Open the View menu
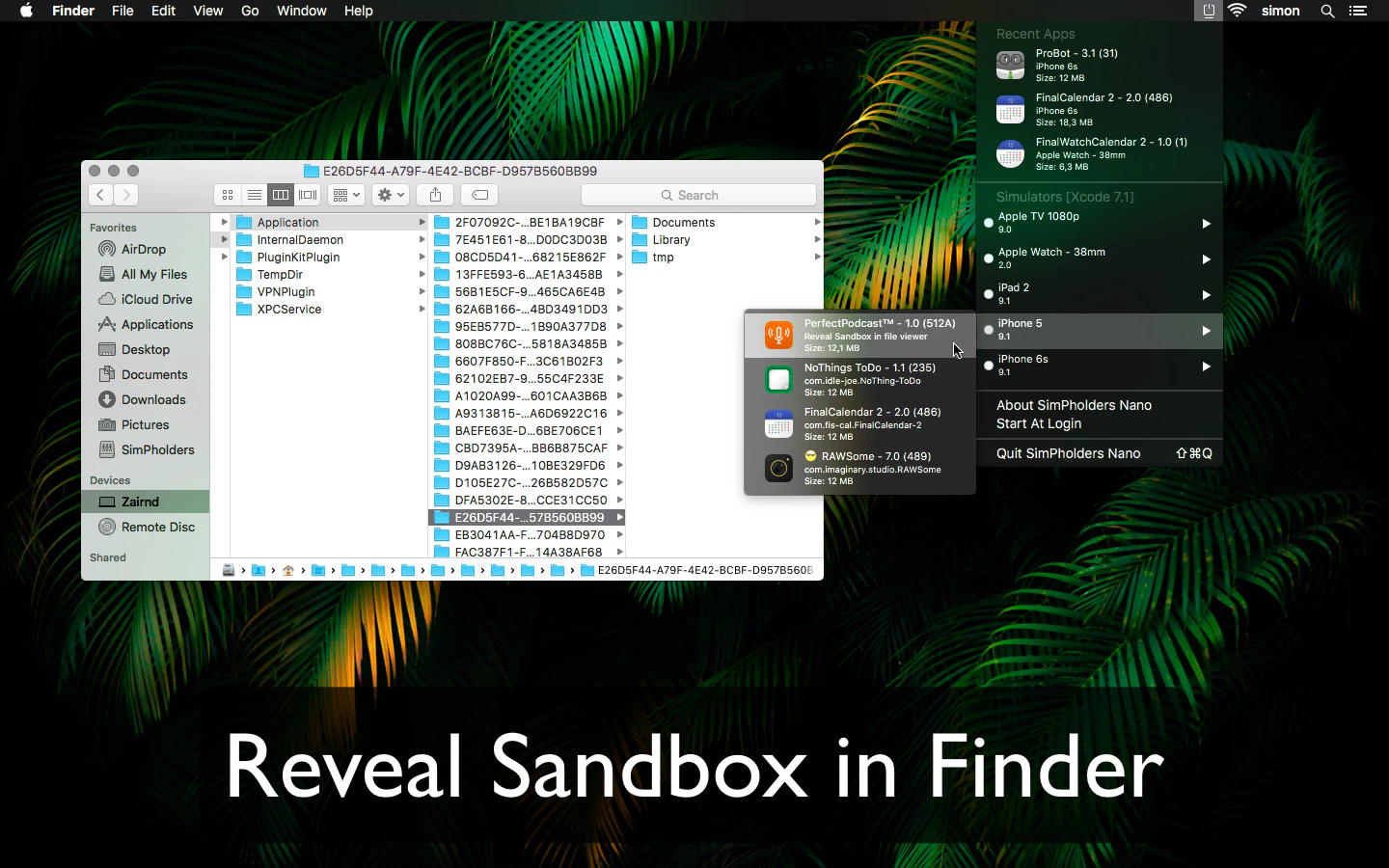This screenshot has height=868, width=1389. click(x=207, y=11)
